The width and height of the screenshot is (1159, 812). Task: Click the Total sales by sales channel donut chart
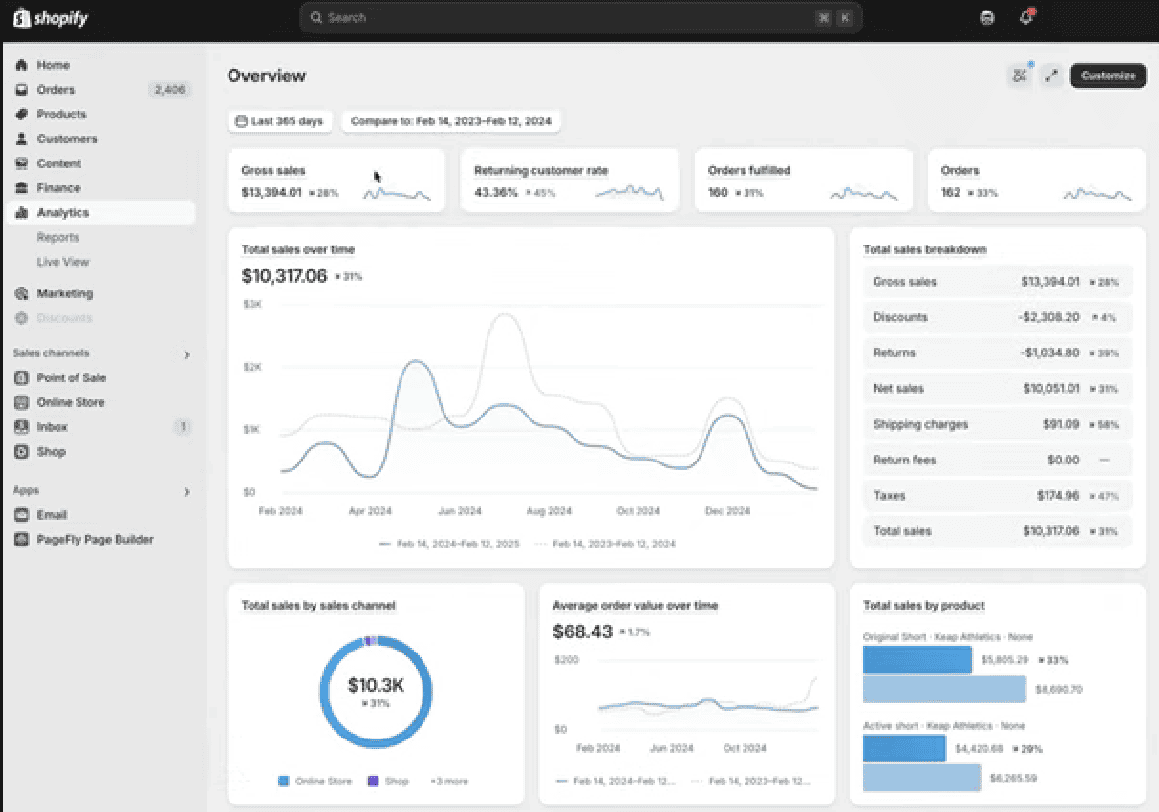coord(375,691)
